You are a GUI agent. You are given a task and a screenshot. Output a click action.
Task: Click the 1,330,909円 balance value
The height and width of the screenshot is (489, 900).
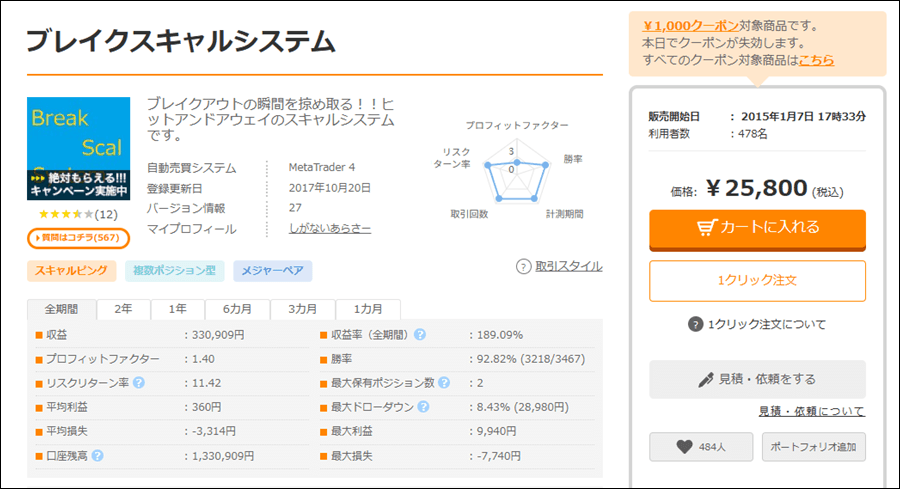[x=223, y=456]
